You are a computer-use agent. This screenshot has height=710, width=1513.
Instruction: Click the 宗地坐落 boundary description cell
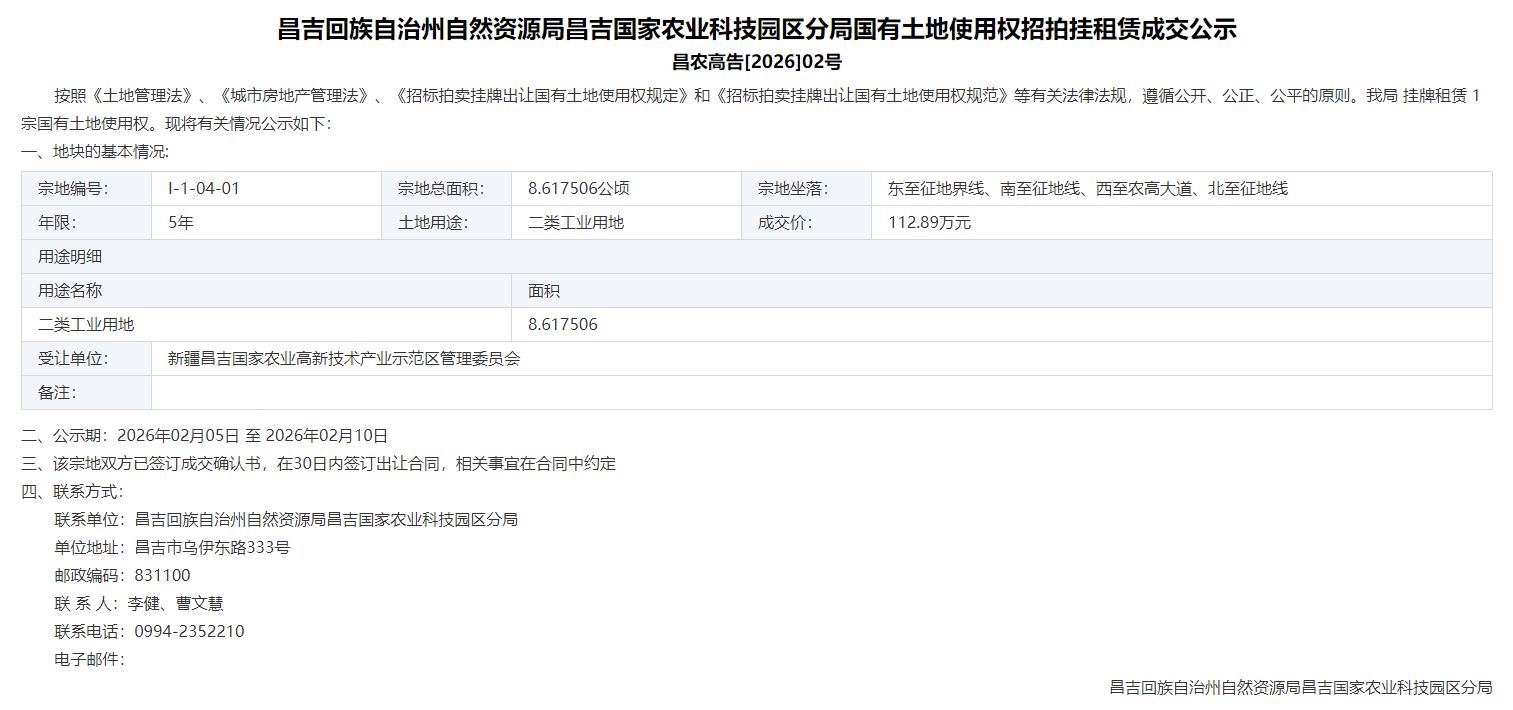pos(1087,188)
